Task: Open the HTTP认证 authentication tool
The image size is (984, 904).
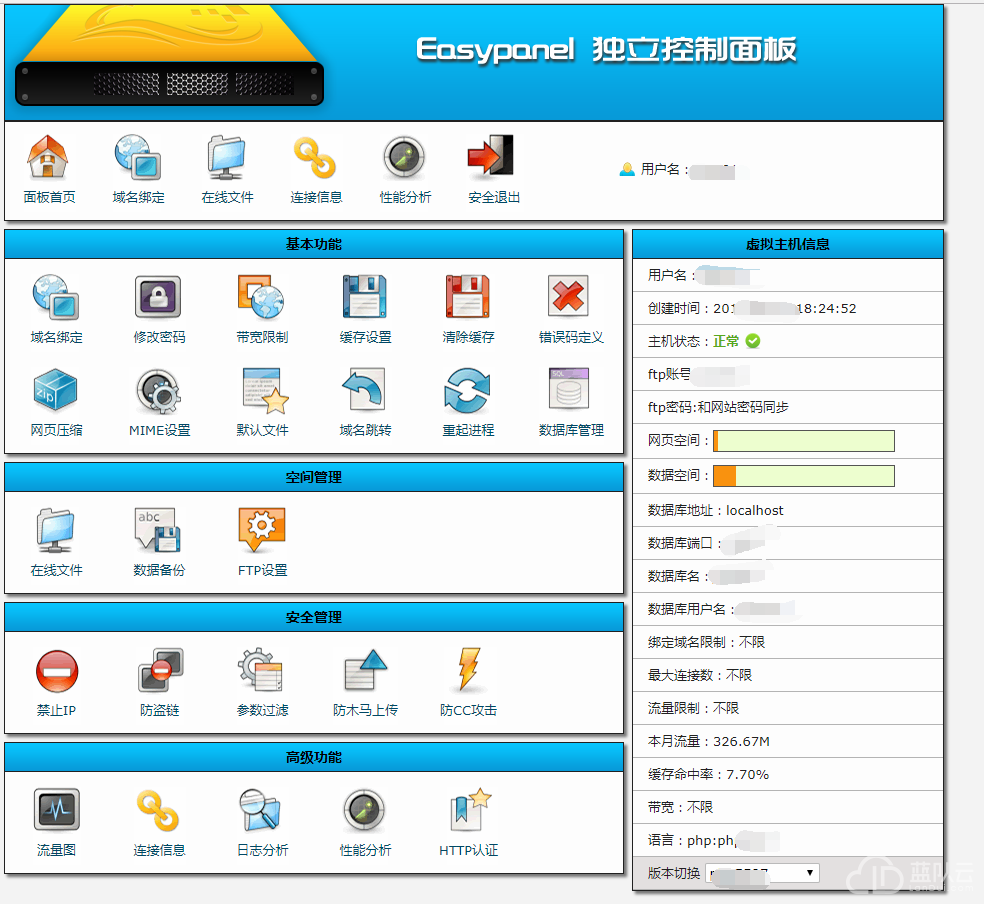Action: click(x=467, y=812)
